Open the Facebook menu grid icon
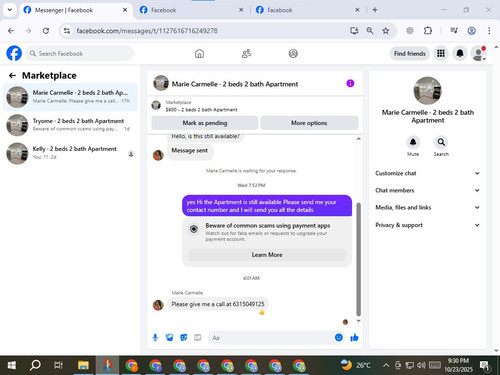Screen dimensions: 500x375 [x=441, y=53]
